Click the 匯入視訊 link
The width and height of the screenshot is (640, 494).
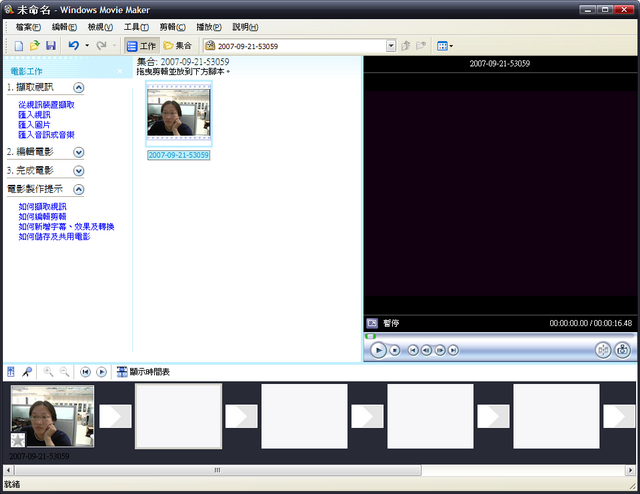point(34,115)
